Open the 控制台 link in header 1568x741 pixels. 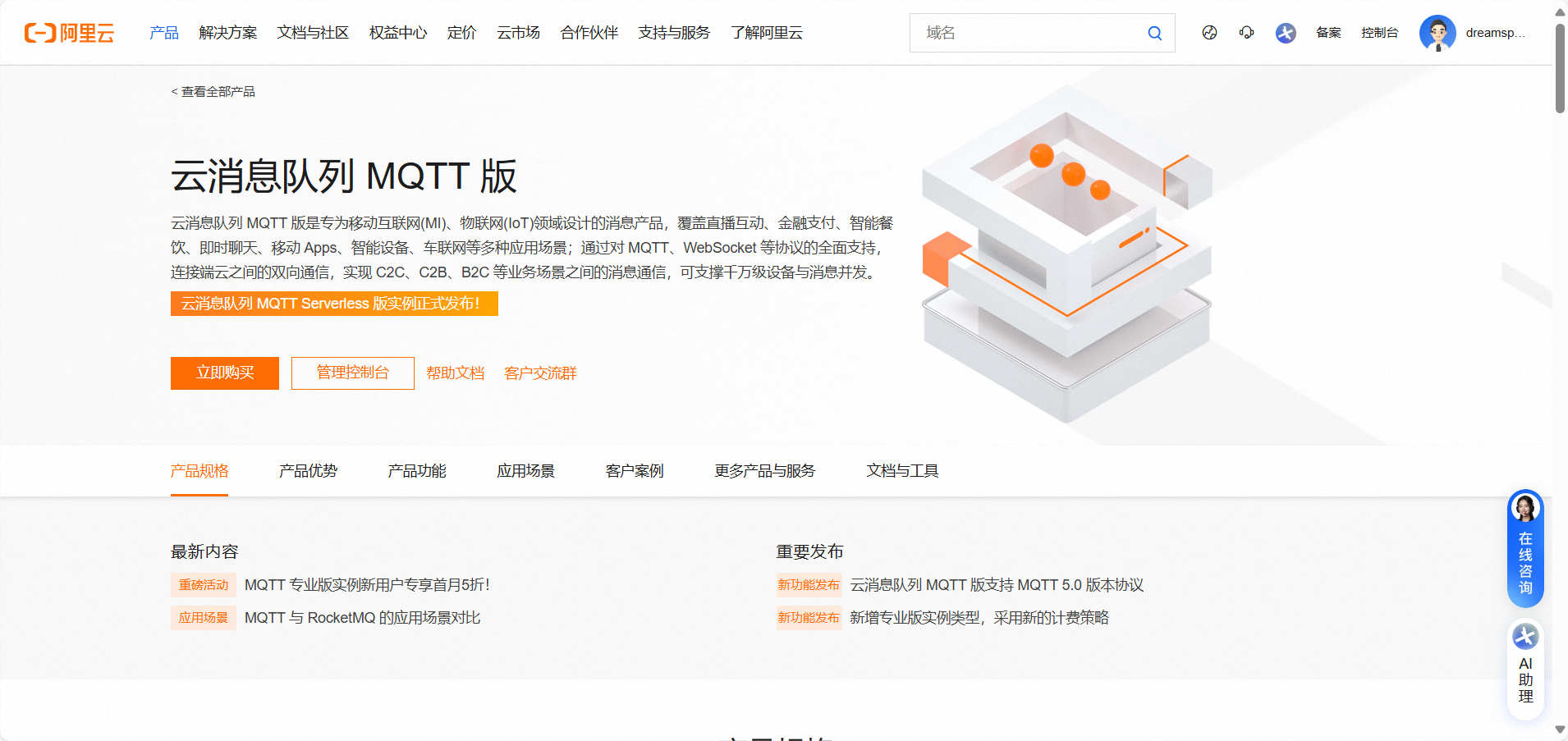point(1379,33)
